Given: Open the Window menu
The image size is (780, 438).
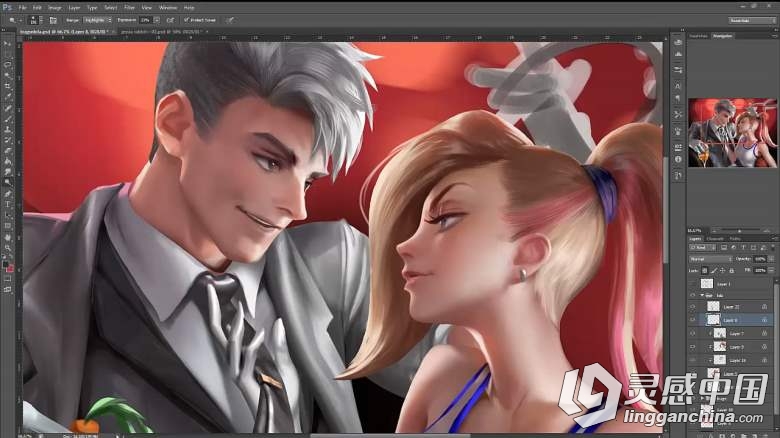Looking at the screenshot, I should pyautogui.click(x=168, y=8).
